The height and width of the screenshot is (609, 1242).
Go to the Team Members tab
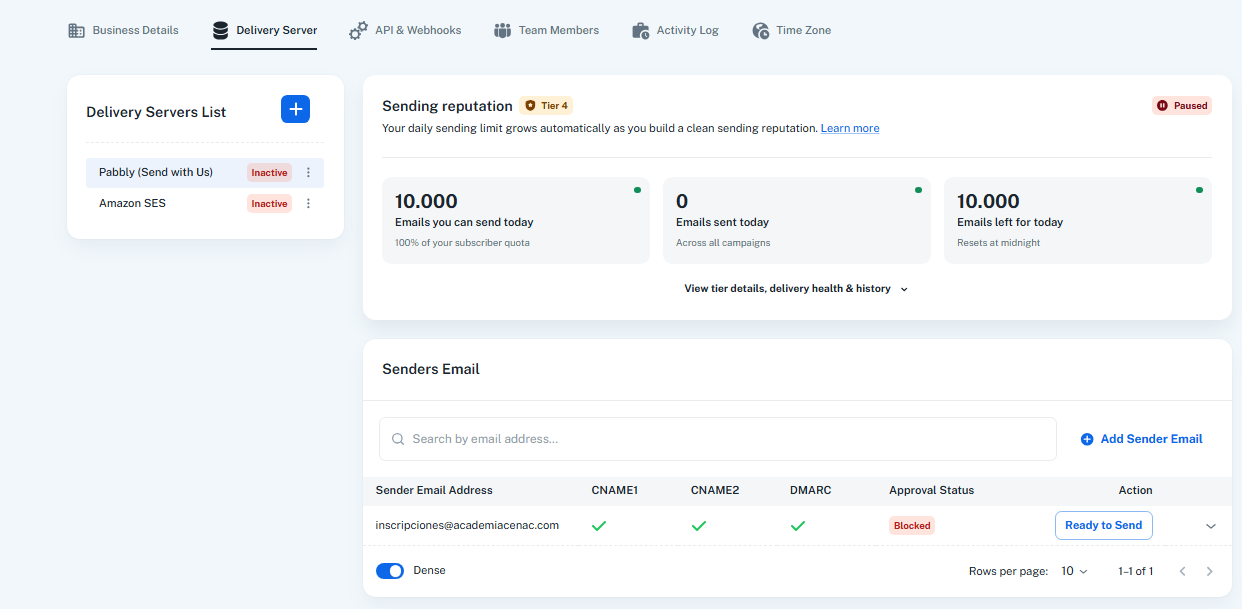546,30
